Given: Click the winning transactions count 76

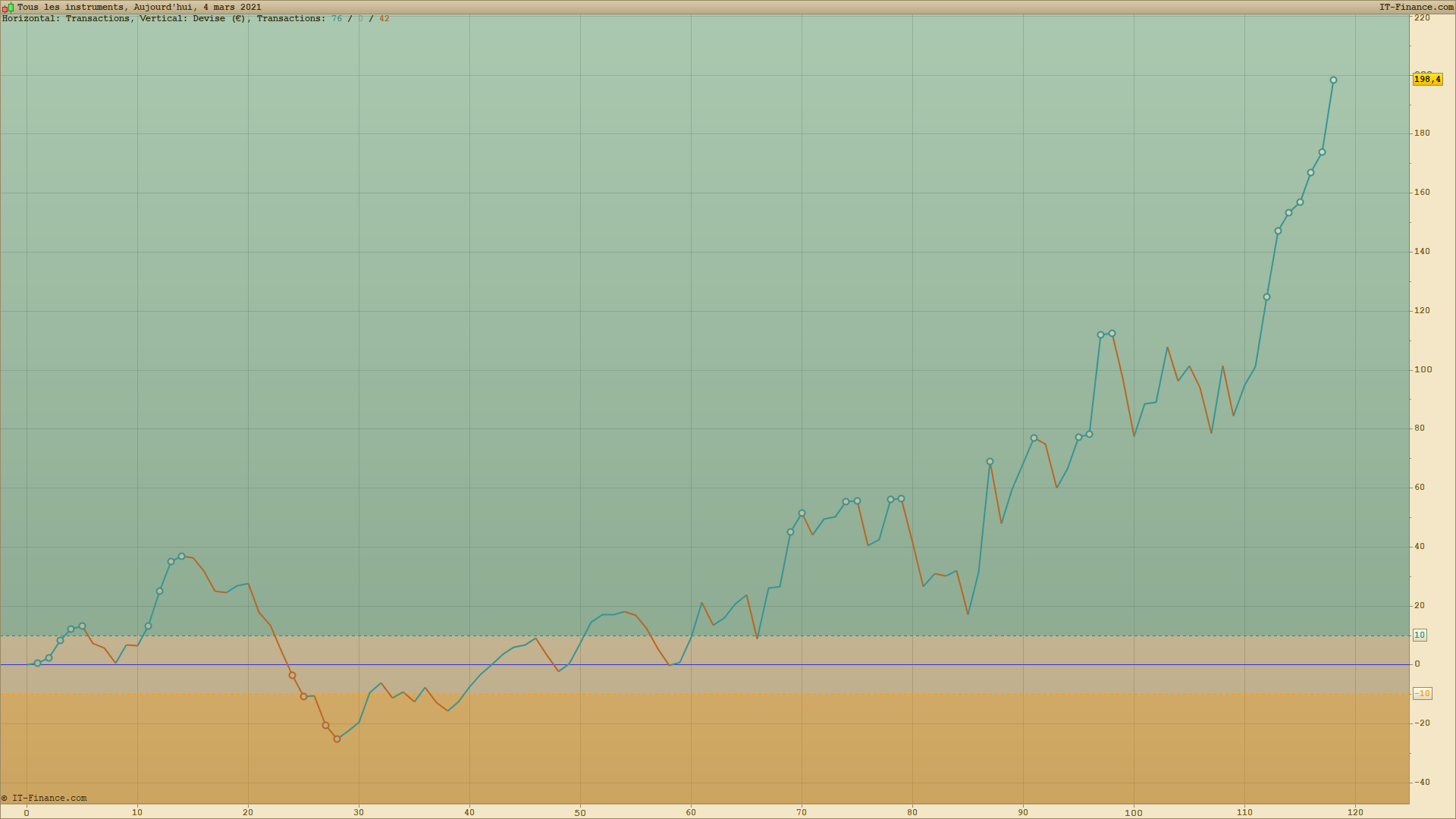Looking at the screenshot, I should coord(337,19).
